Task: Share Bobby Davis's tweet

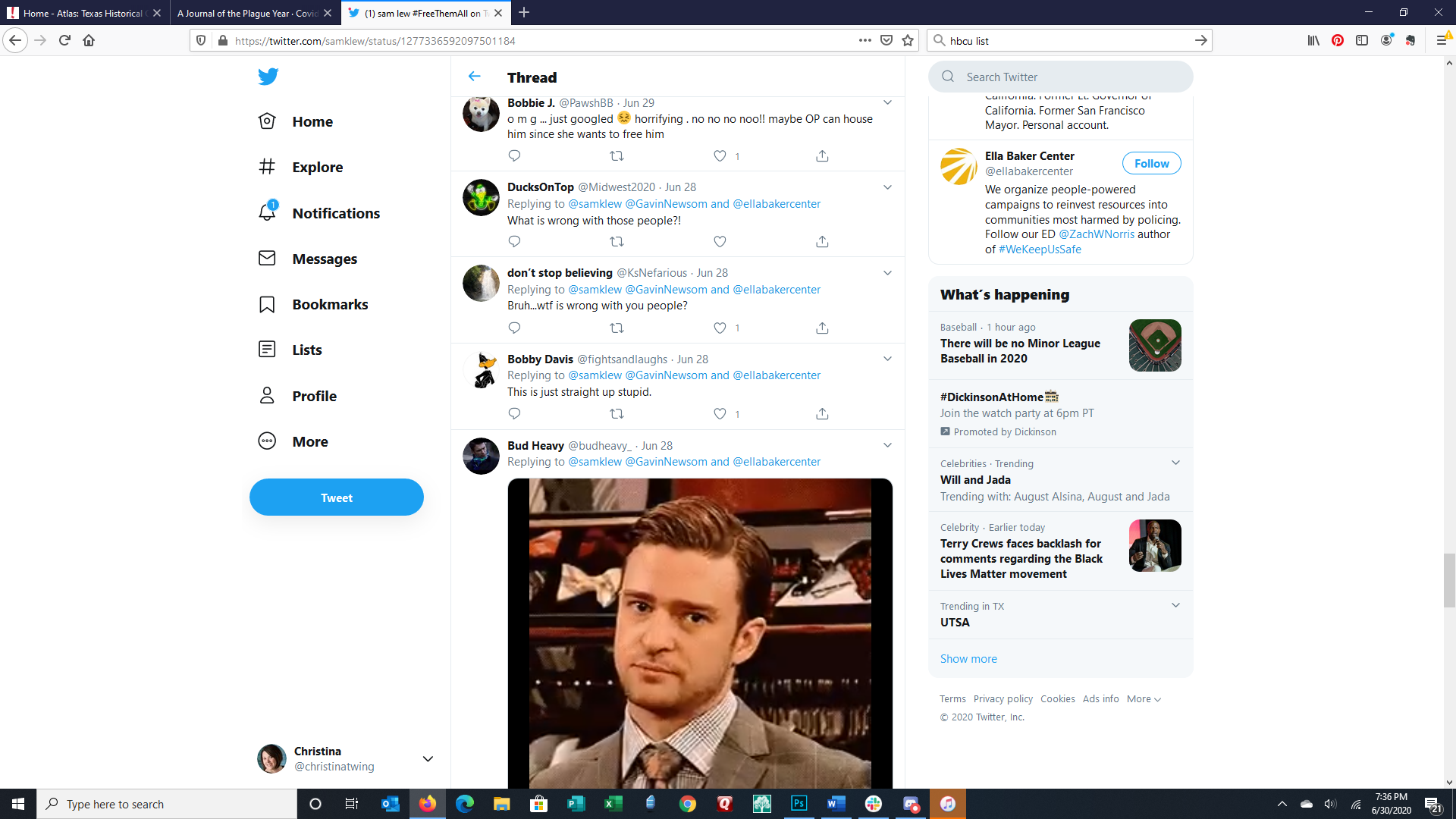Action: click(822, 413)
